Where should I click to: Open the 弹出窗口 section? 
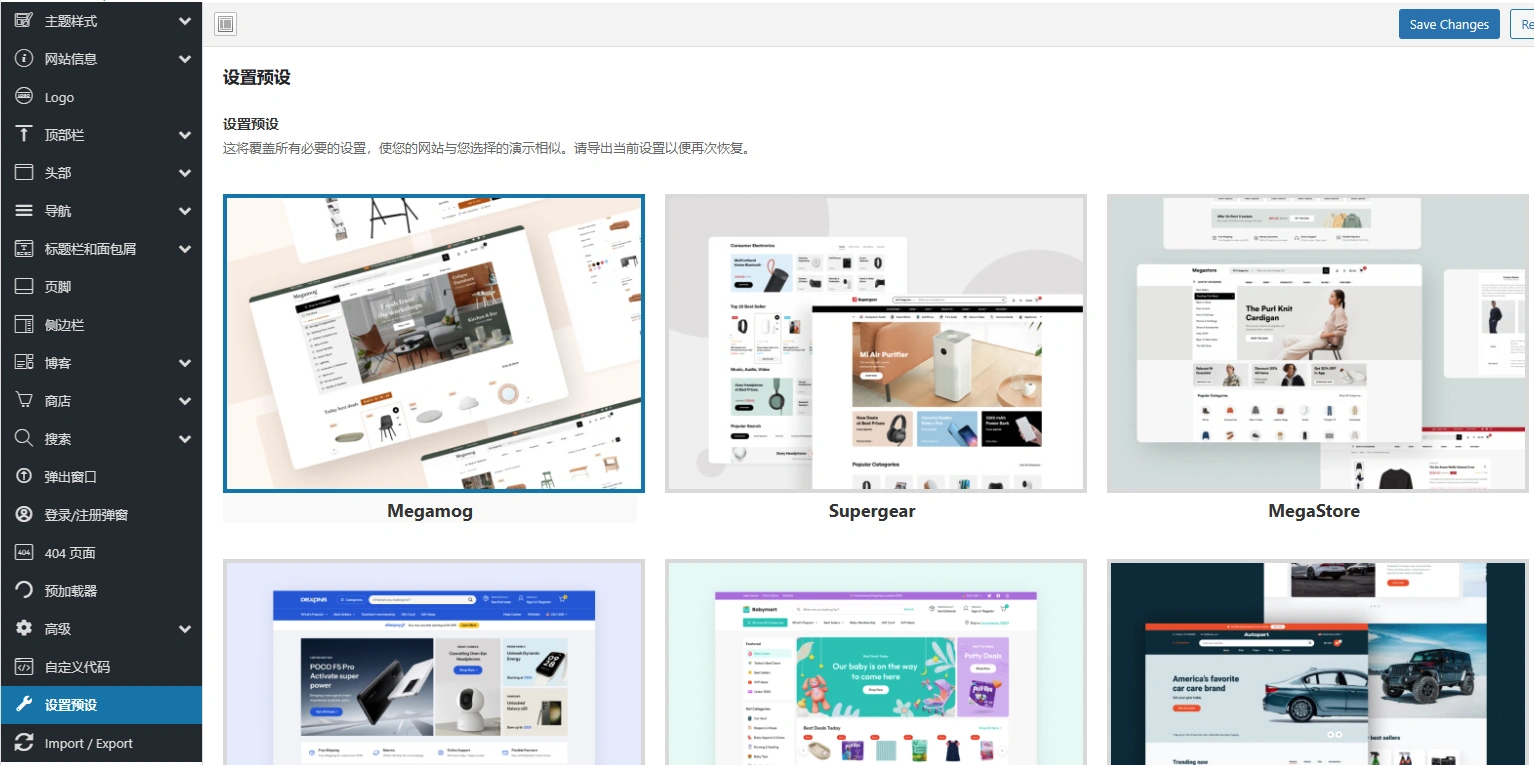70,476
